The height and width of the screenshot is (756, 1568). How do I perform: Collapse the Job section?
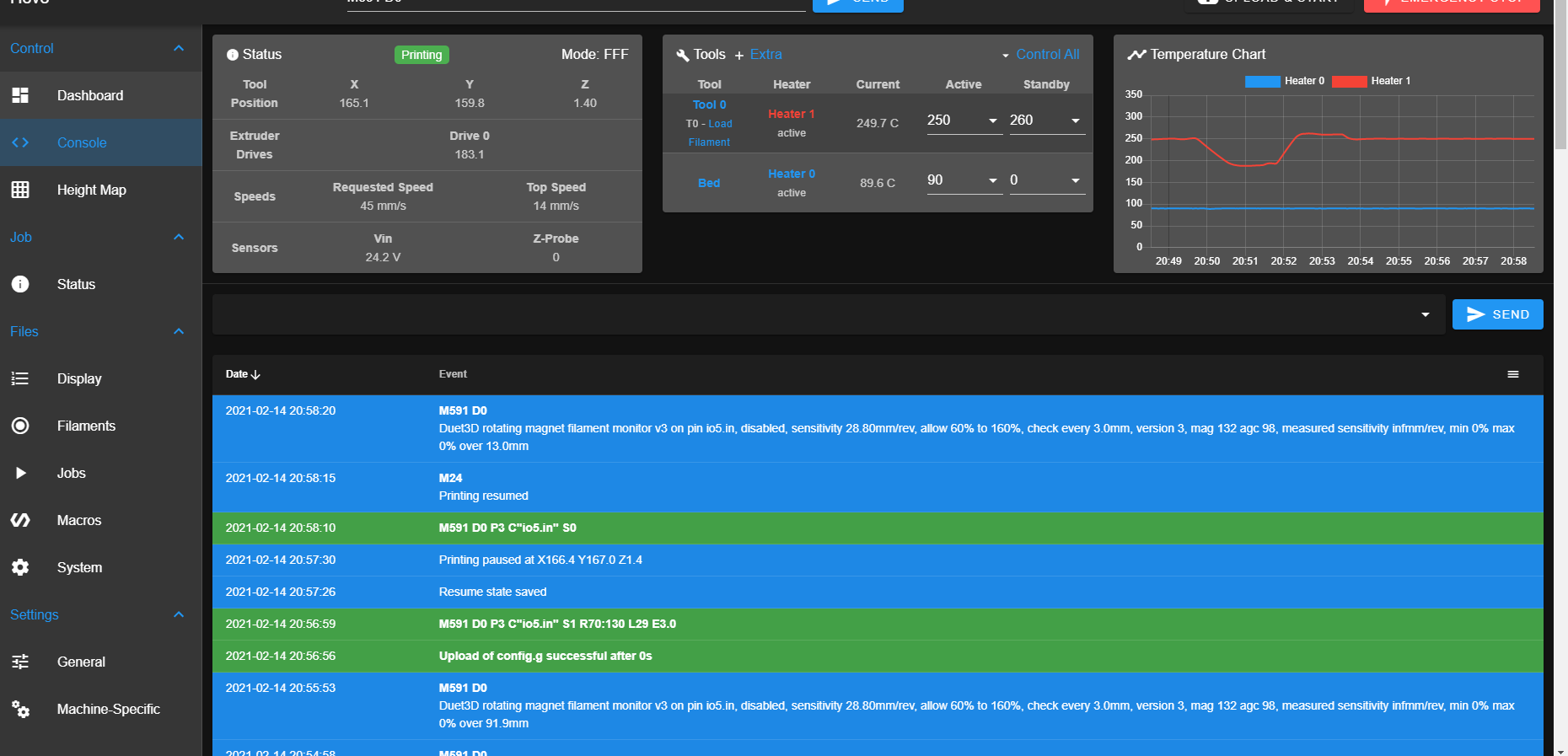pos(179,237)
